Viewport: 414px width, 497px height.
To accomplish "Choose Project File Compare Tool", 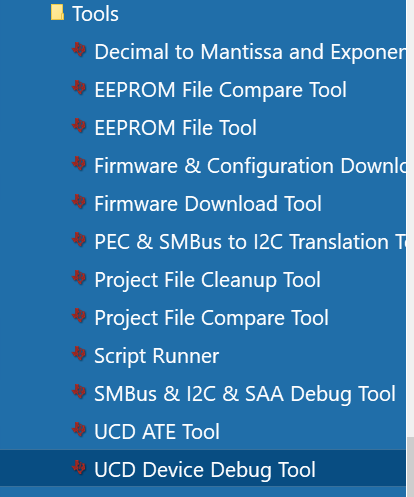I will (x=211, y=318).
